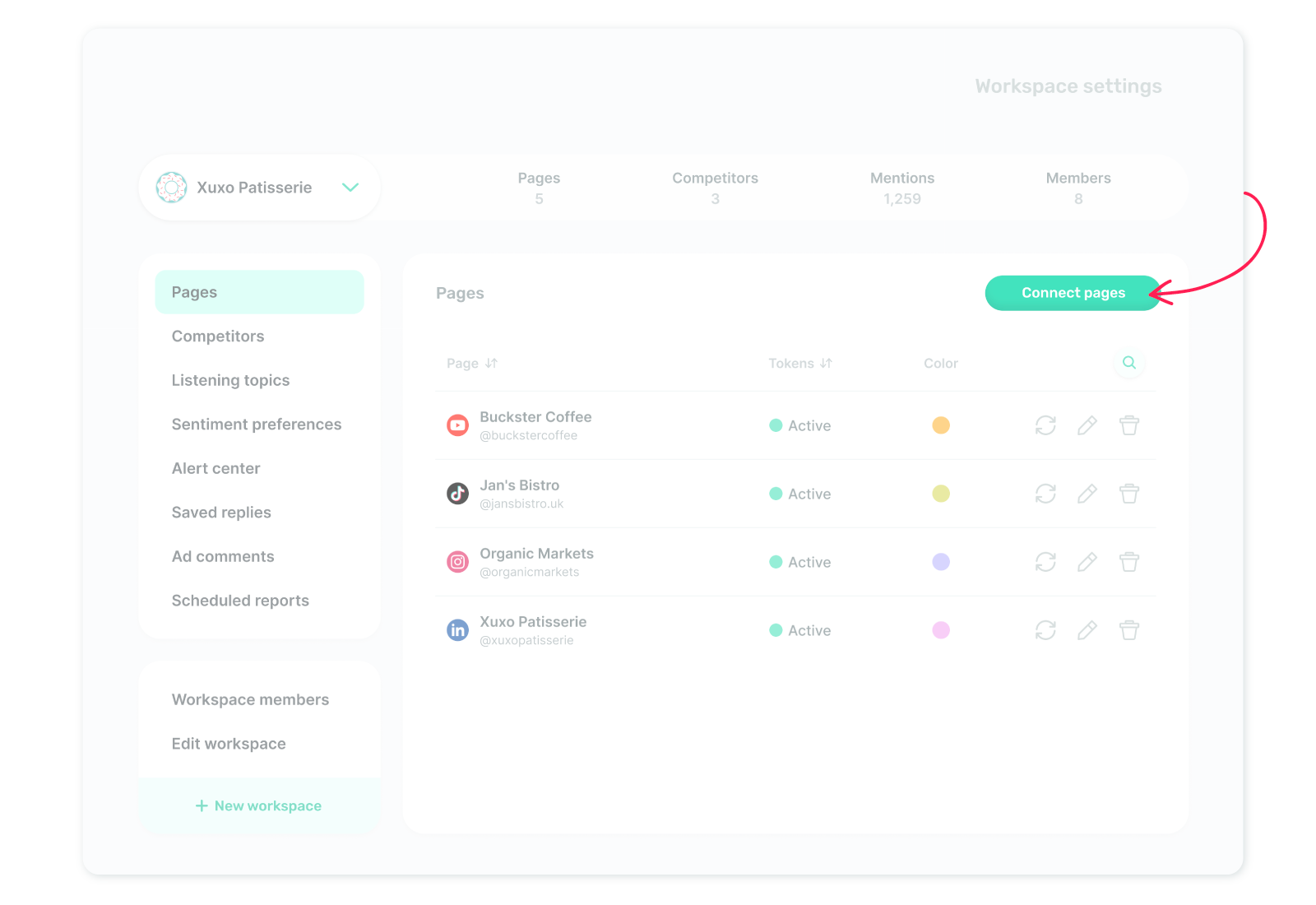Pick the yellow color of Jan's Bistro
This screenshot has height=905, width=1316.
tap(941, 494)
